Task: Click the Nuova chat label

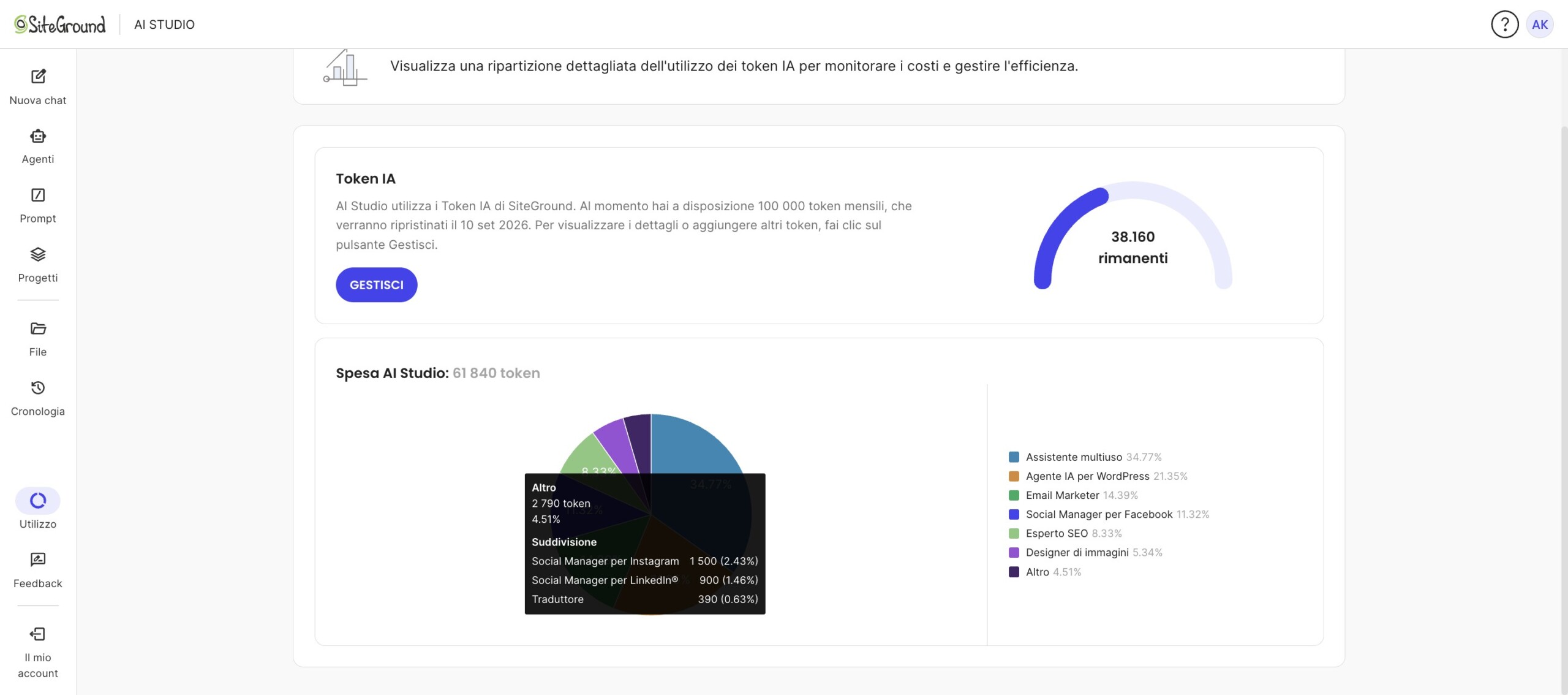Action: [x=38, y=101]
